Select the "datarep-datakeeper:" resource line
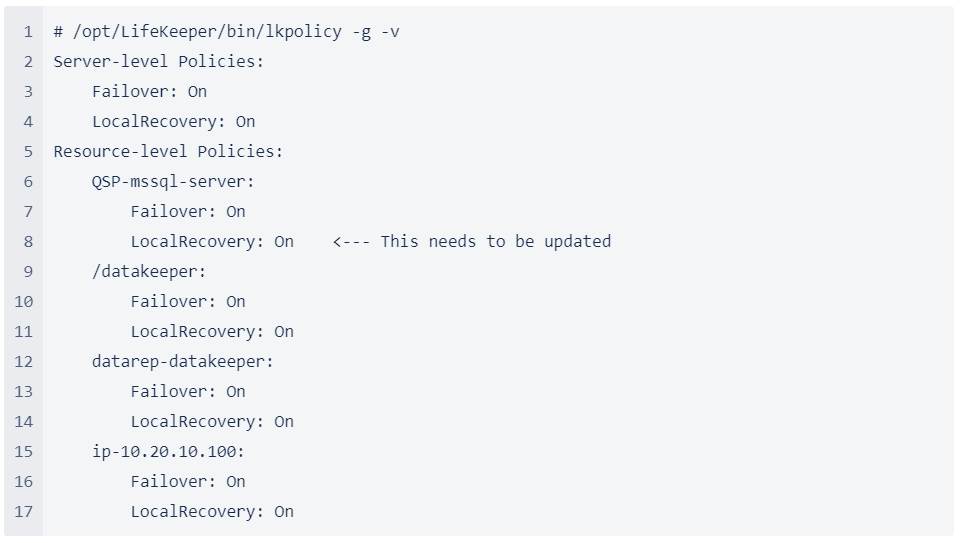 [182, 361]
